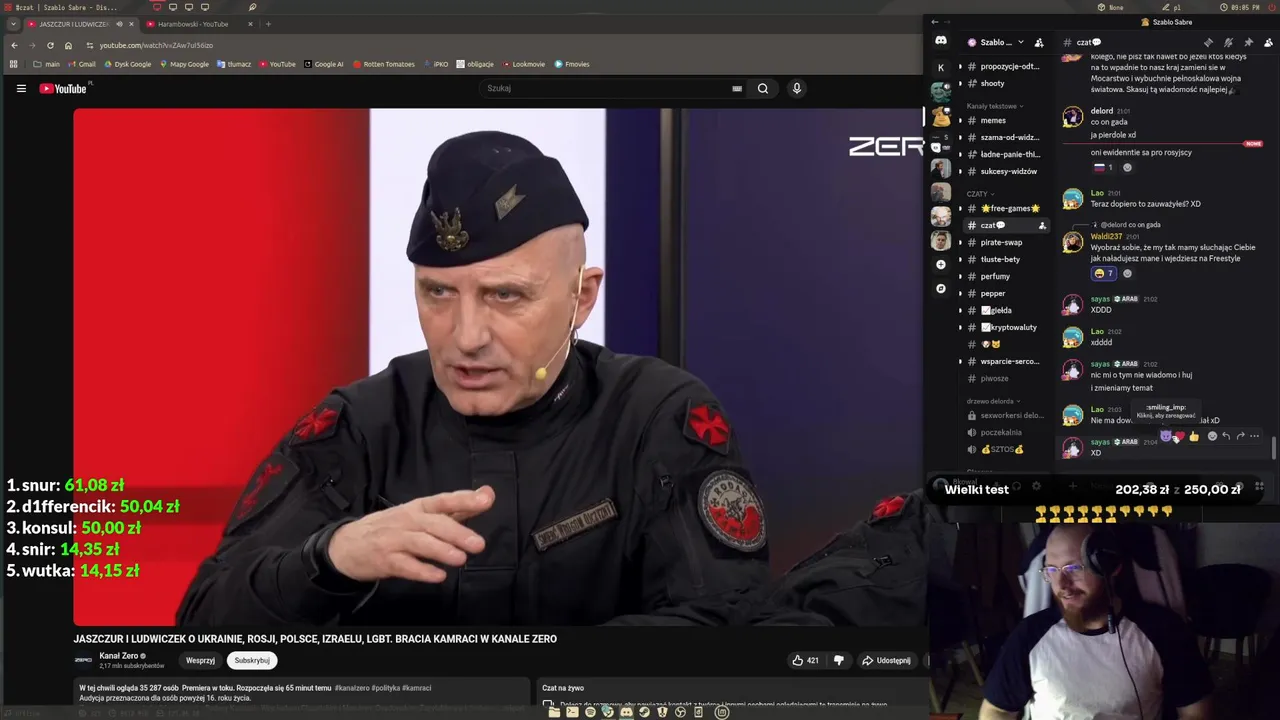The image size is (1280, 720).
Task: Like the video with thumbs up
Action: (806, 660)
